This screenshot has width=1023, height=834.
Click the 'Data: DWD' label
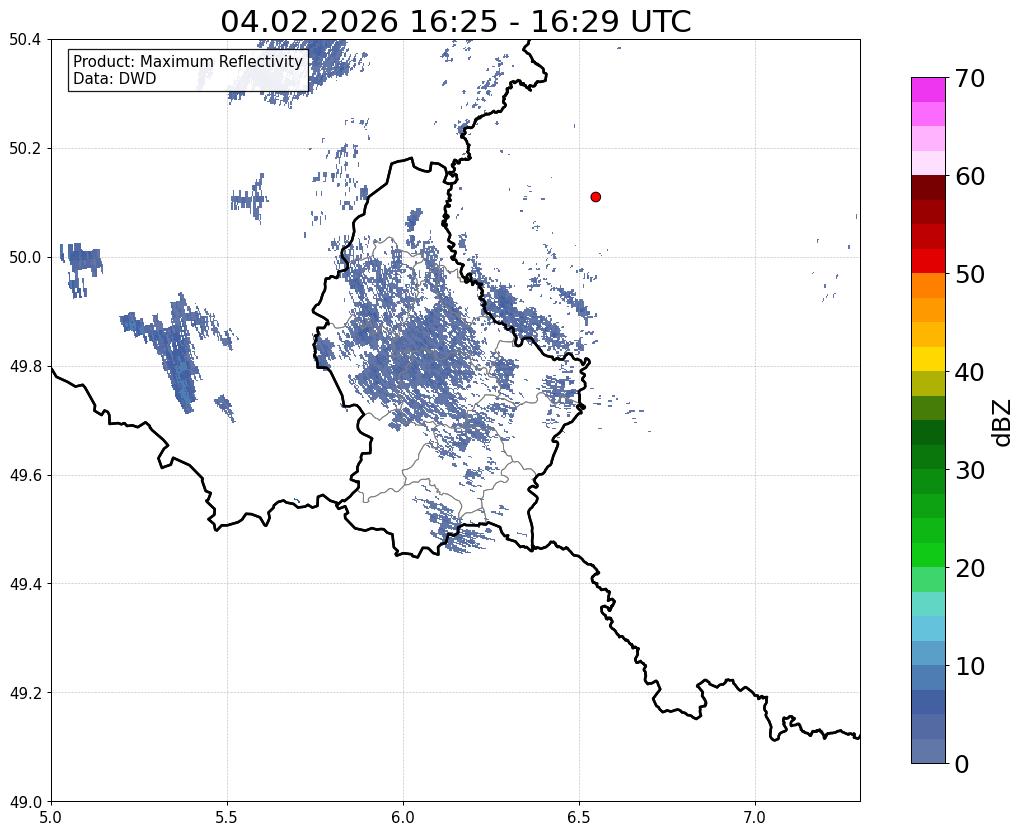tap(115, 79)
